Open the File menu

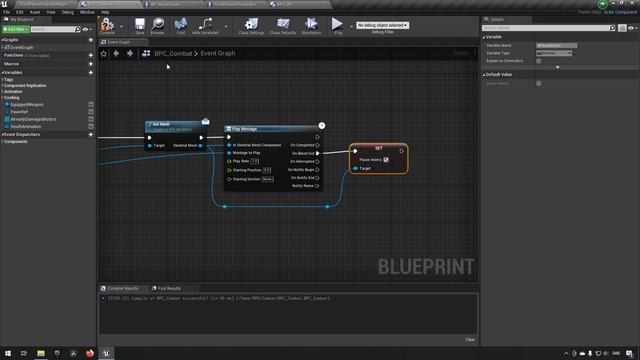(6, 12)
